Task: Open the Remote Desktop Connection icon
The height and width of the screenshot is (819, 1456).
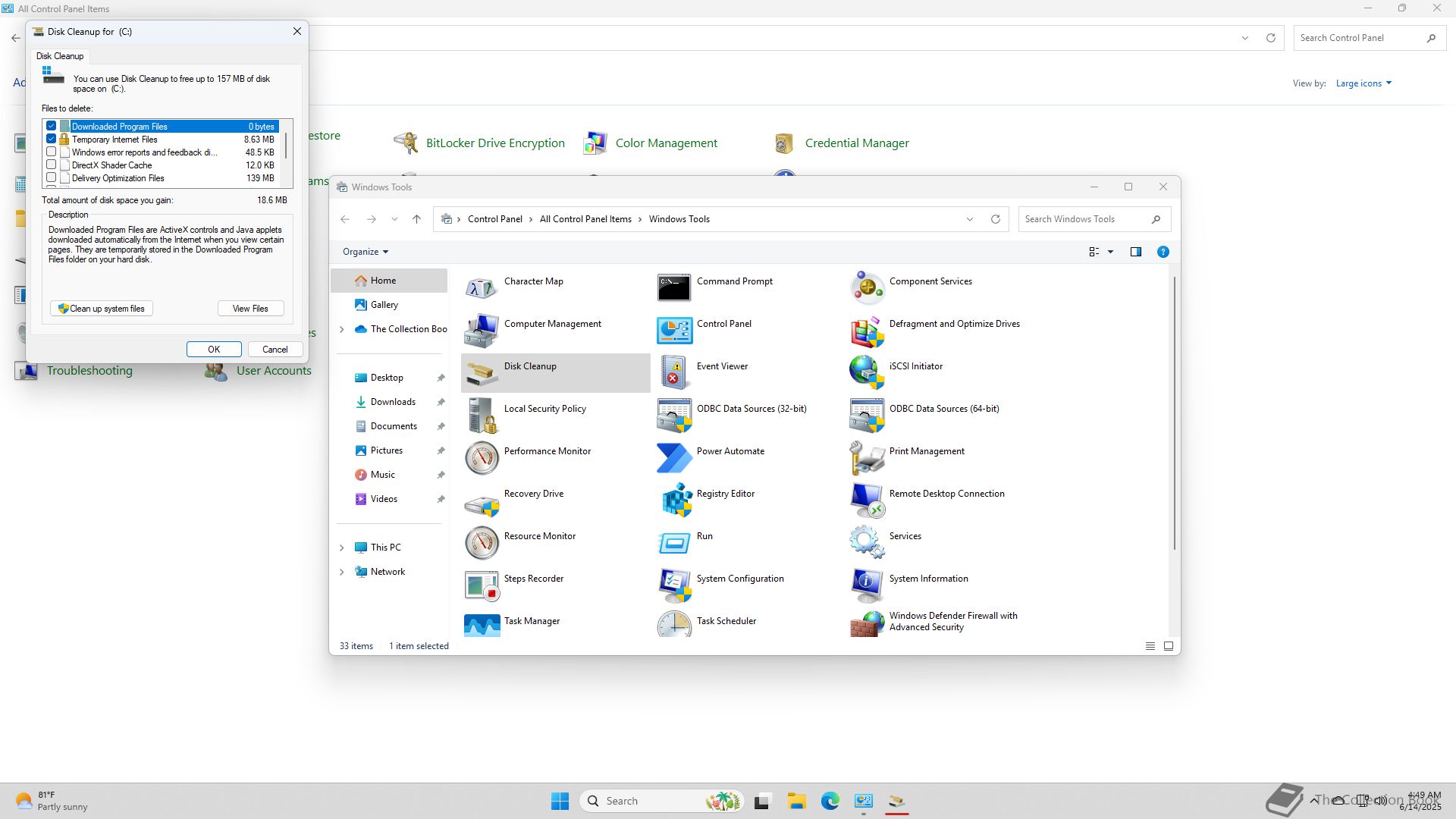Action: (867, 500)
